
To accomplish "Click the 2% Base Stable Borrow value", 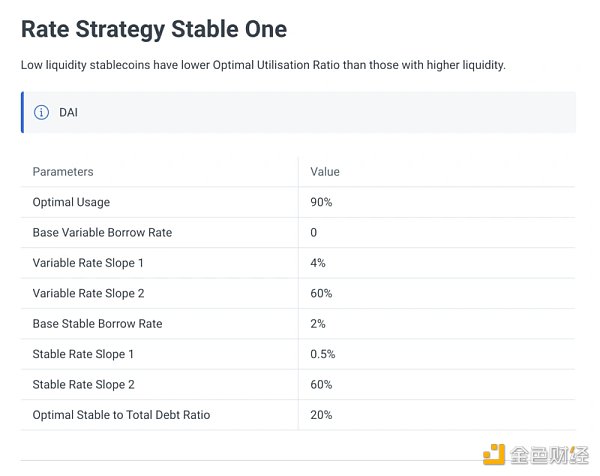I will pyautogui.click(x=318, y=324).
